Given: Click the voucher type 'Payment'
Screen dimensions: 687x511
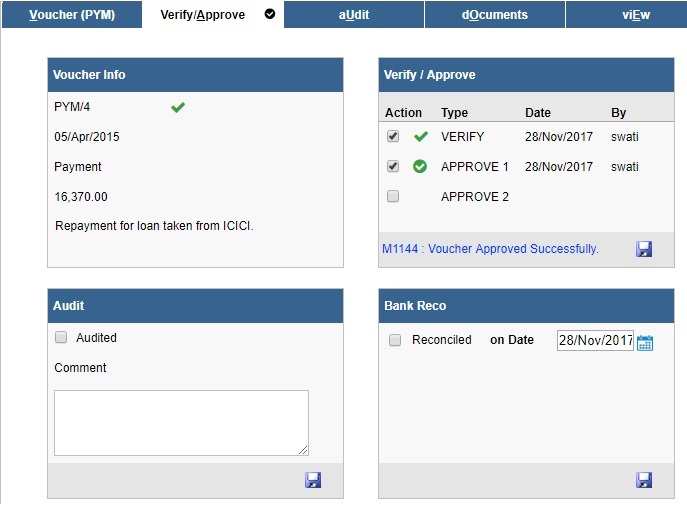Looking at the screenshot, I should (x=78, y=167).
